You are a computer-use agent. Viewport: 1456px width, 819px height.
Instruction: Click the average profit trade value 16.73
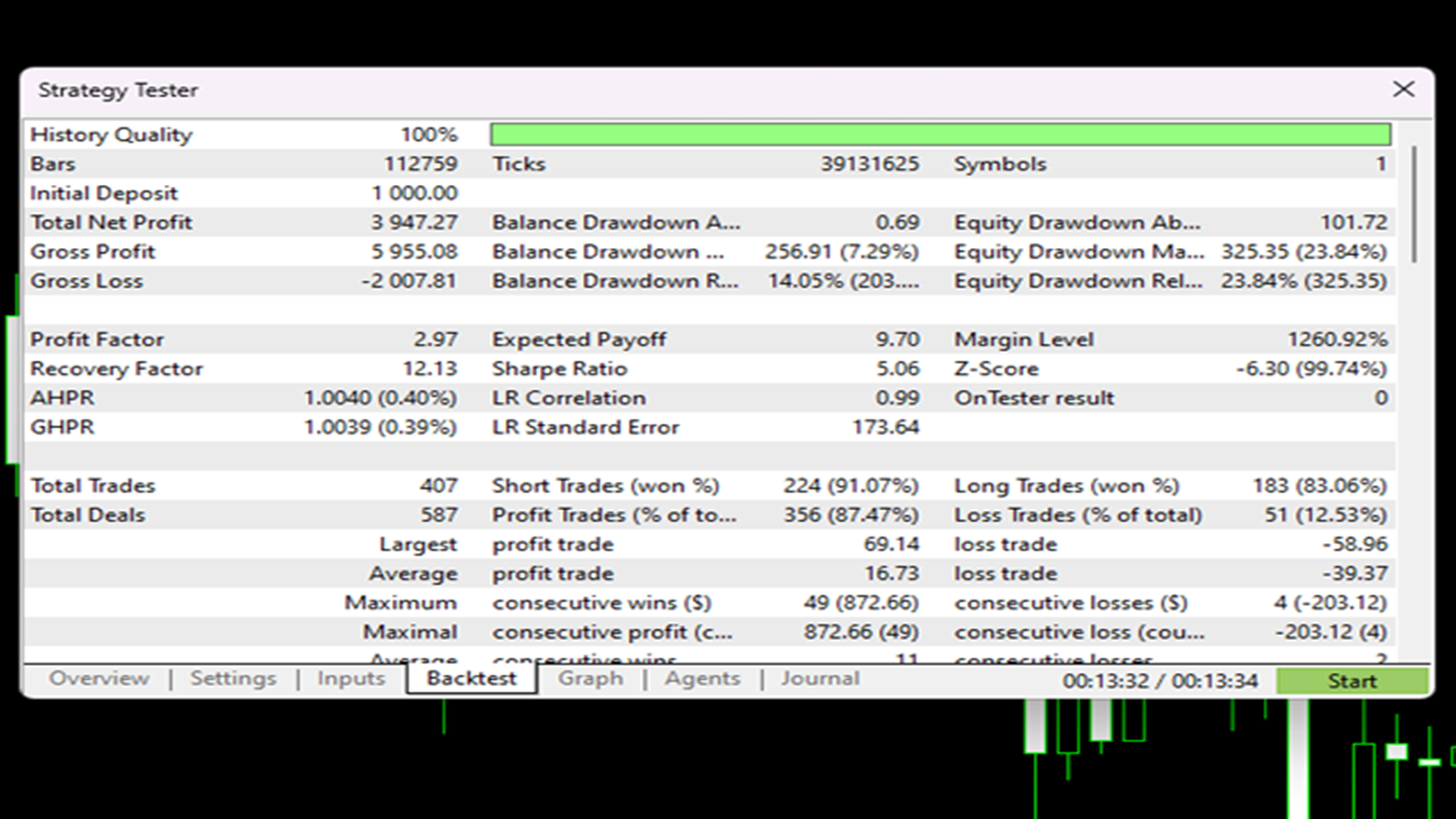[892, 573]
